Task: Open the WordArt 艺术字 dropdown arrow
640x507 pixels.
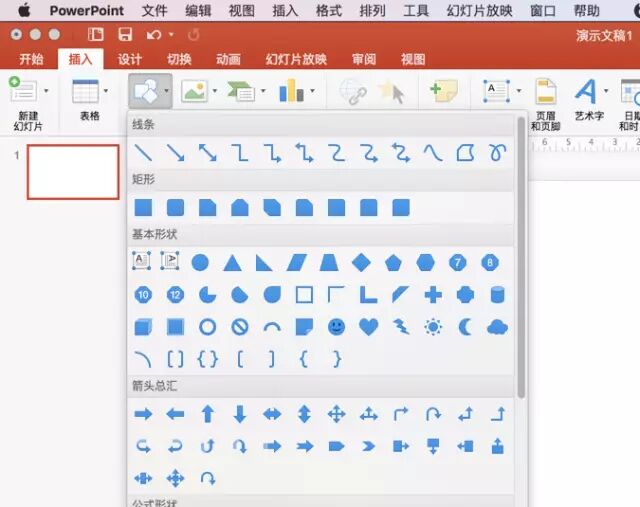Action: pos(606,91)
